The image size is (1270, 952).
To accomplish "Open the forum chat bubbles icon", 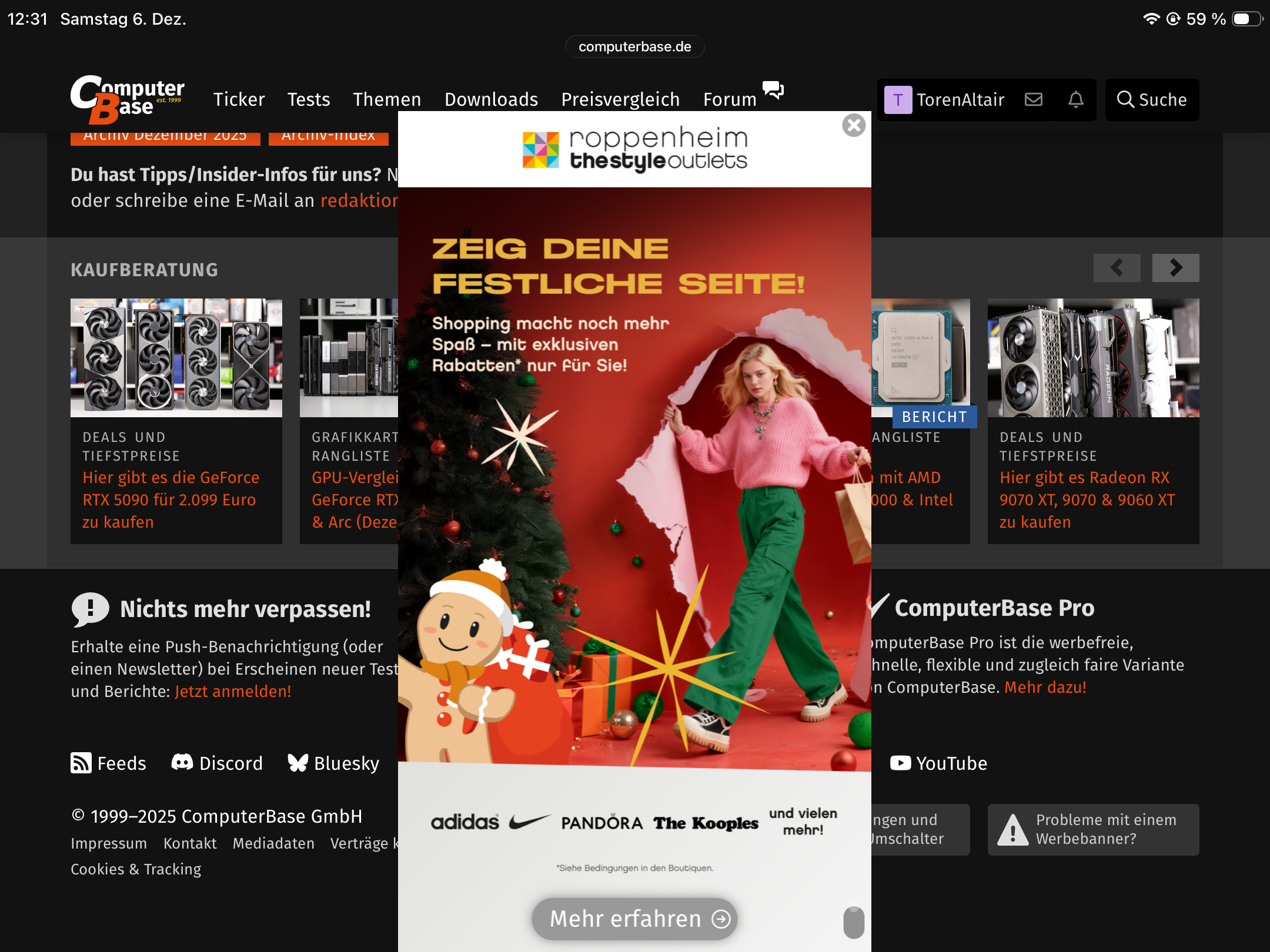I will pyautogui.click(x=773, y=89).
